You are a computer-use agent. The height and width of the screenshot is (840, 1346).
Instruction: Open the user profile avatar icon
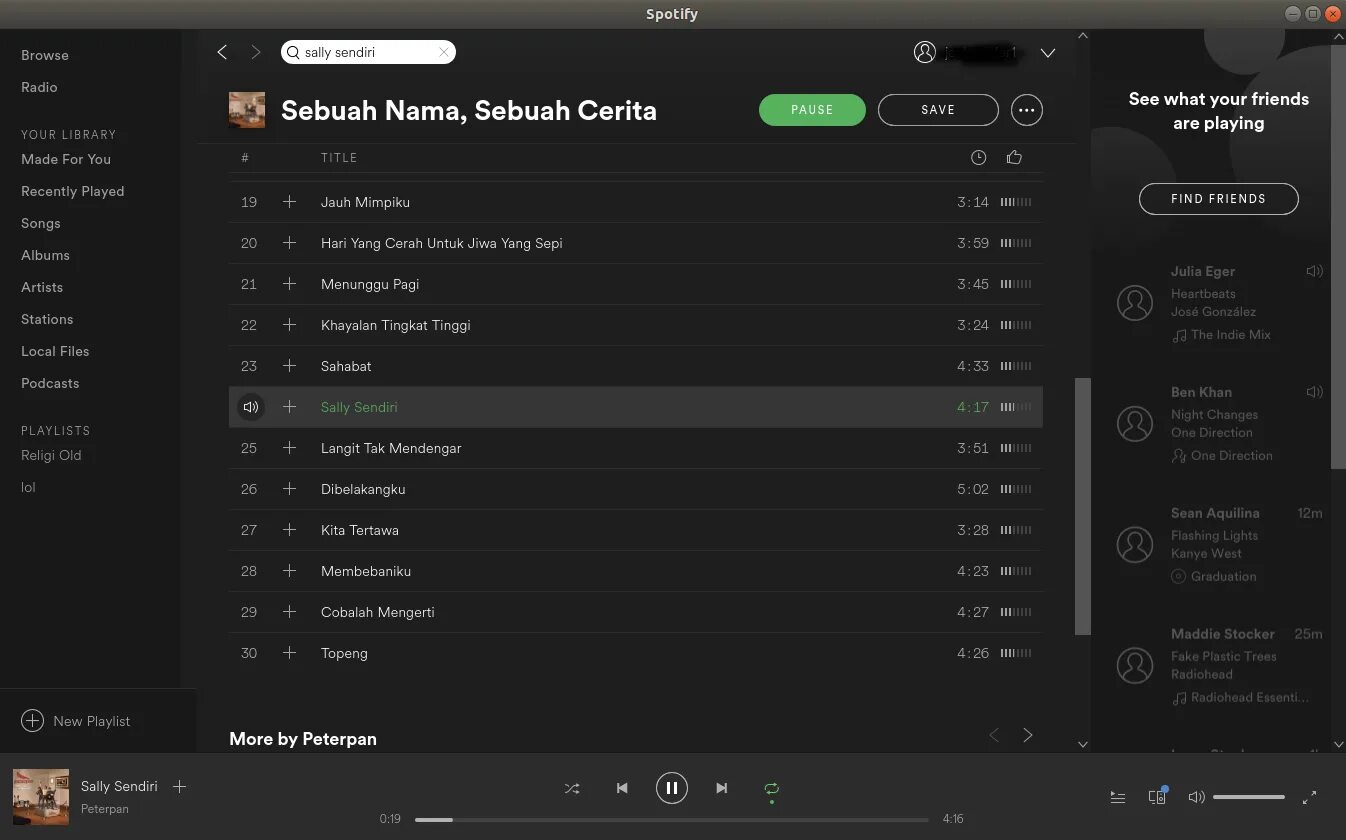(x=924, y=52)
